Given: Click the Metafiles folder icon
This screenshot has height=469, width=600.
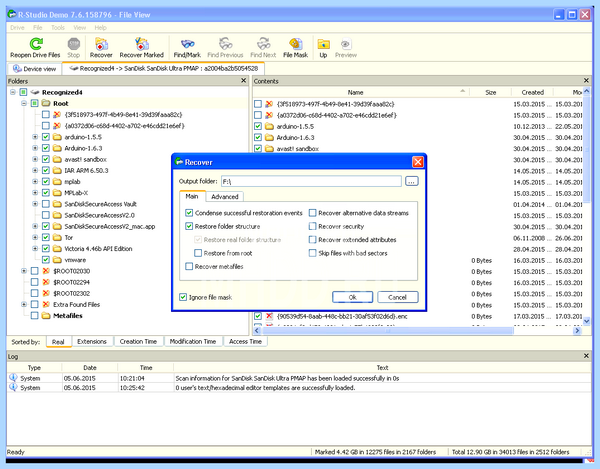Looking at the screenshot, I should pos(46,316).
